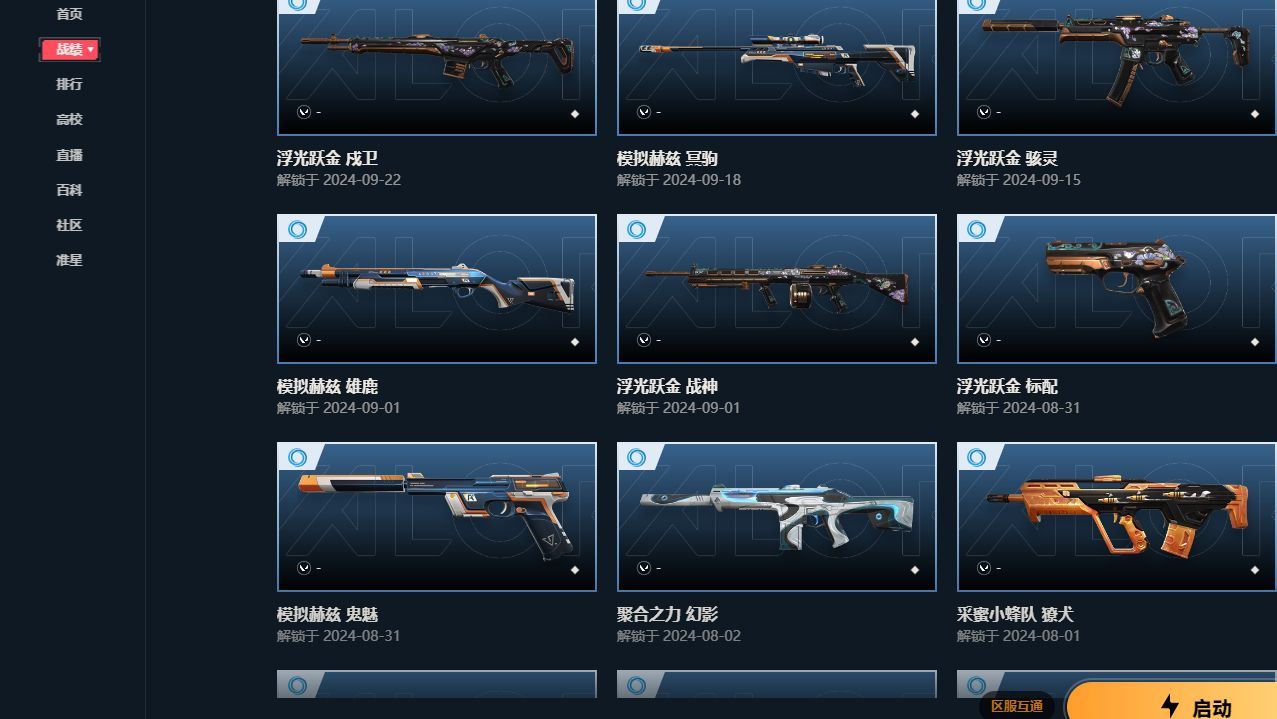This screenshot has height=719, width=1277.
Task: Click circle badge icon on 聚合之力 幻影 card
Action: pyautogui.click(x=637, y=458)
